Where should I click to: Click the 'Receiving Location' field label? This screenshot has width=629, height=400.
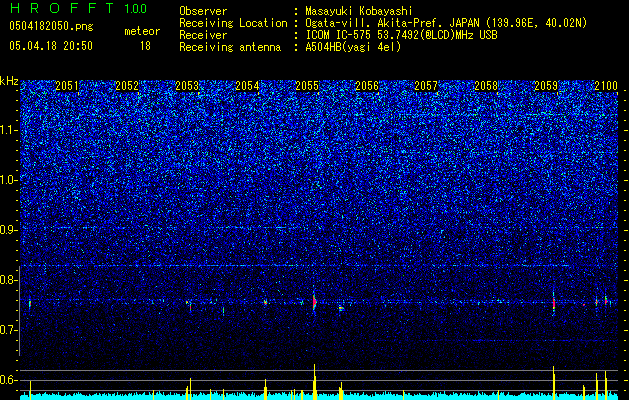coord(233,23)
